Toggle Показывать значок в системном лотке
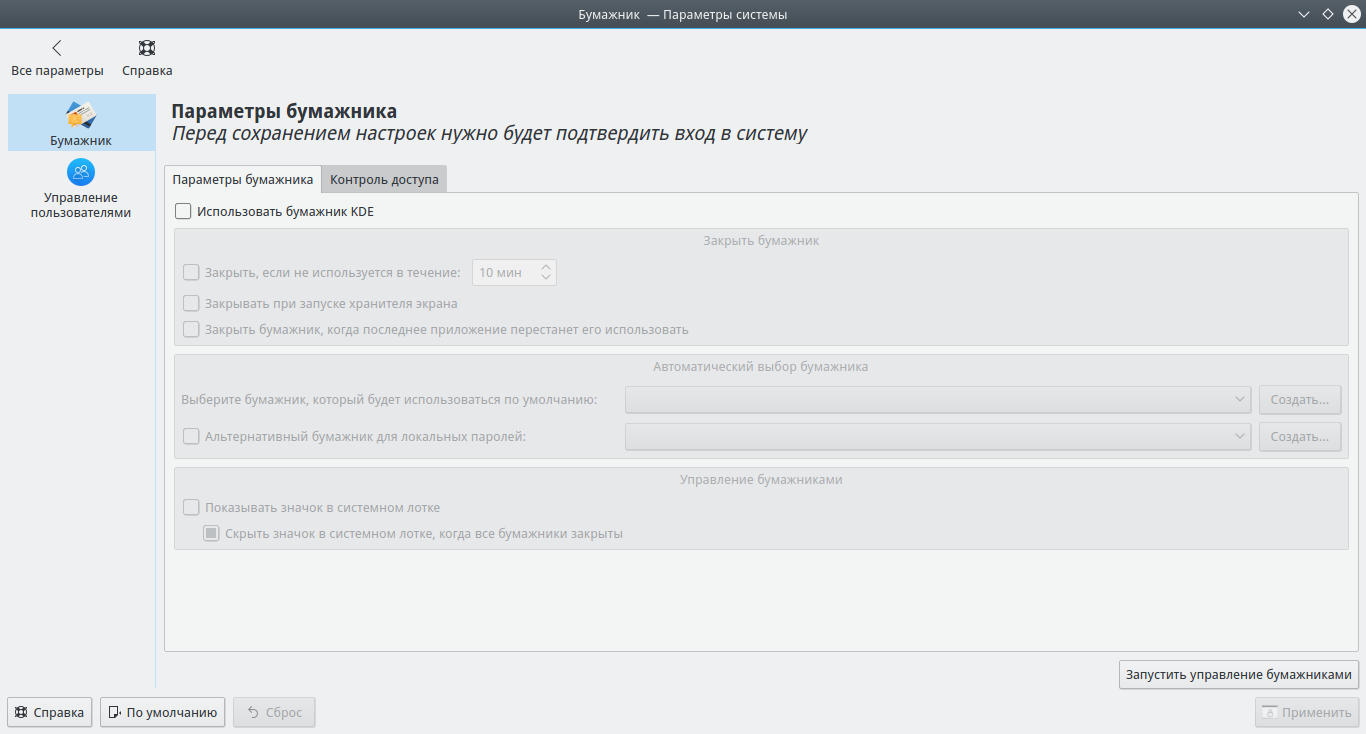 (191, 507)
